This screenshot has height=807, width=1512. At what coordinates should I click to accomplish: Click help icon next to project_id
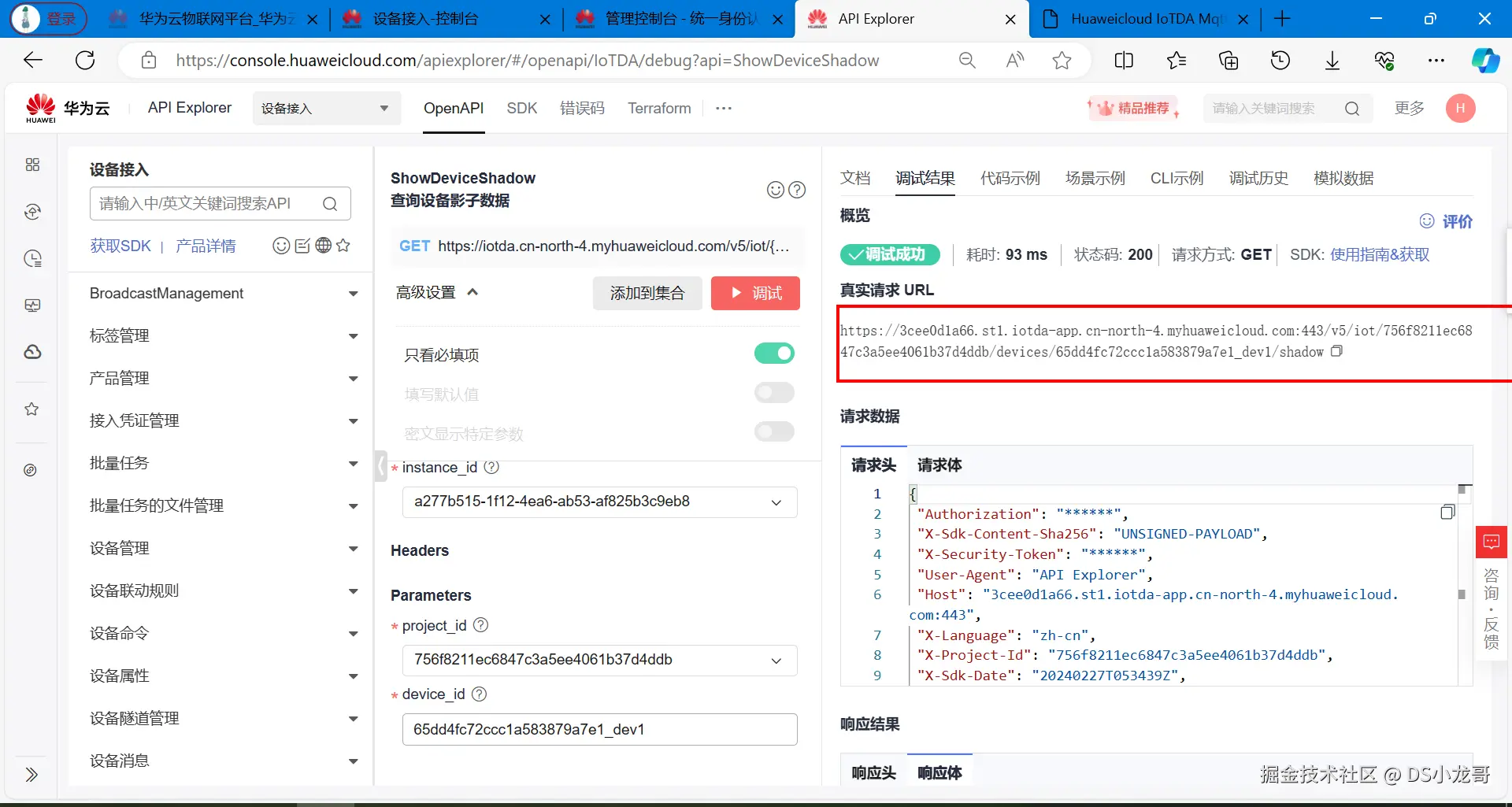coord(480,625)
